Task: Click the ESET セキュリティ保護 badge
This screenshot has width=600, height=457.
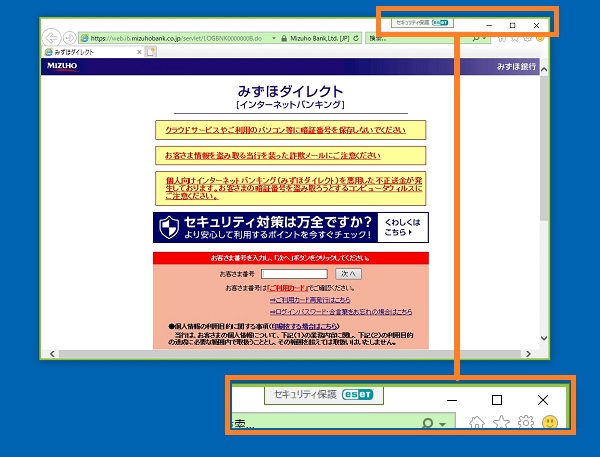Action: pos(422,23)
